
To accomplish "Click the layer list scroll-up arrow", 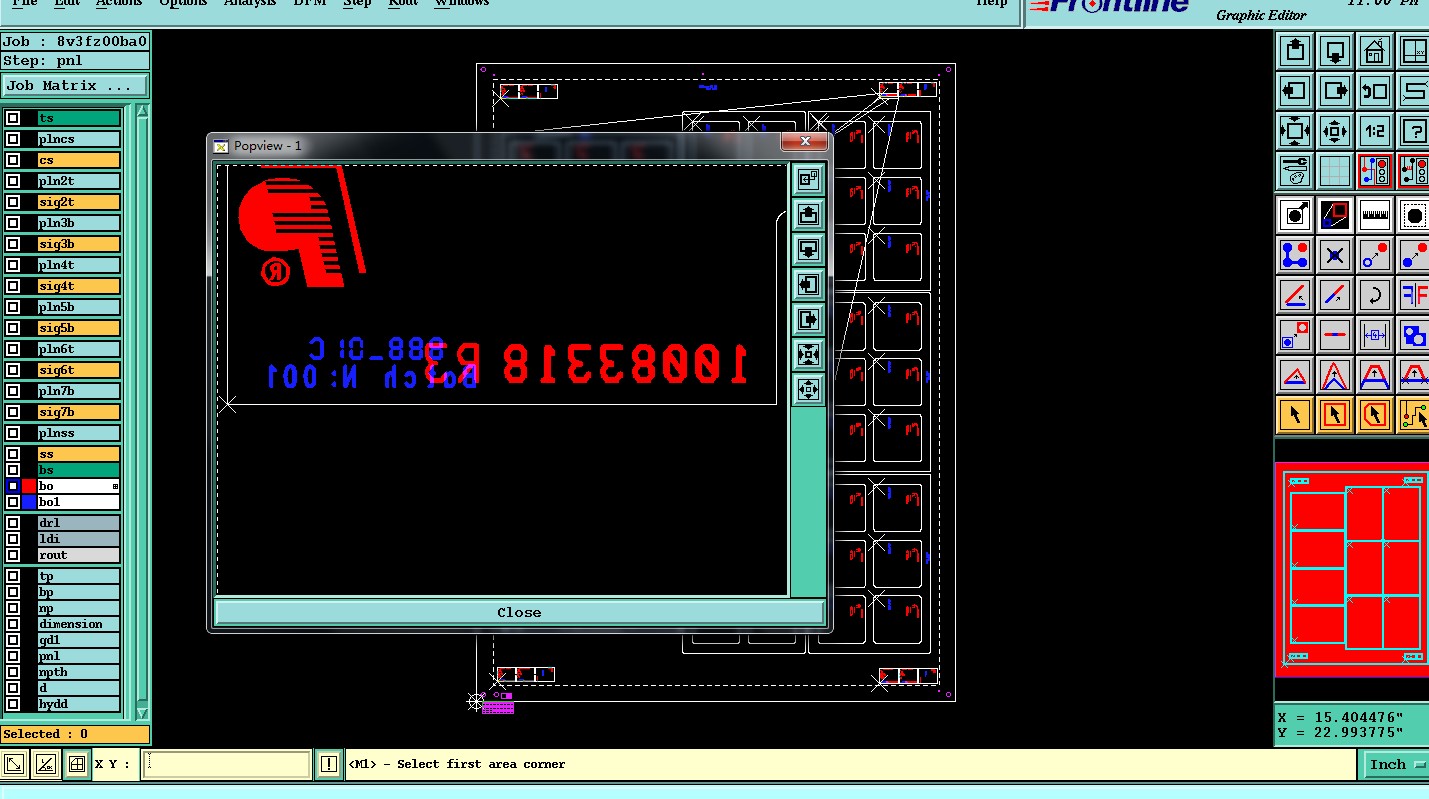I will coord(142,110).
